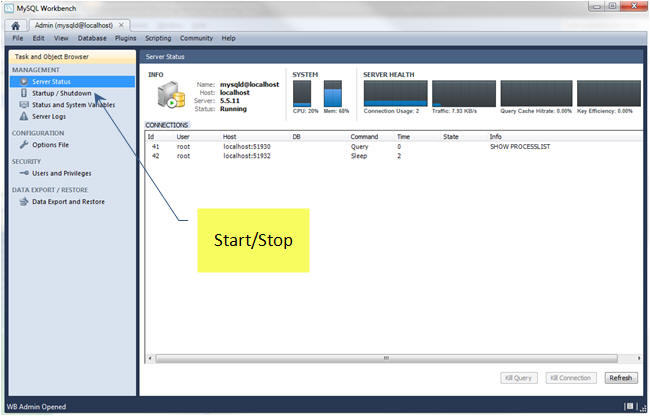The width and height of the screenshot is (650, 416).
Task: Click the Refresh button
Action: [x=621, y=378]
